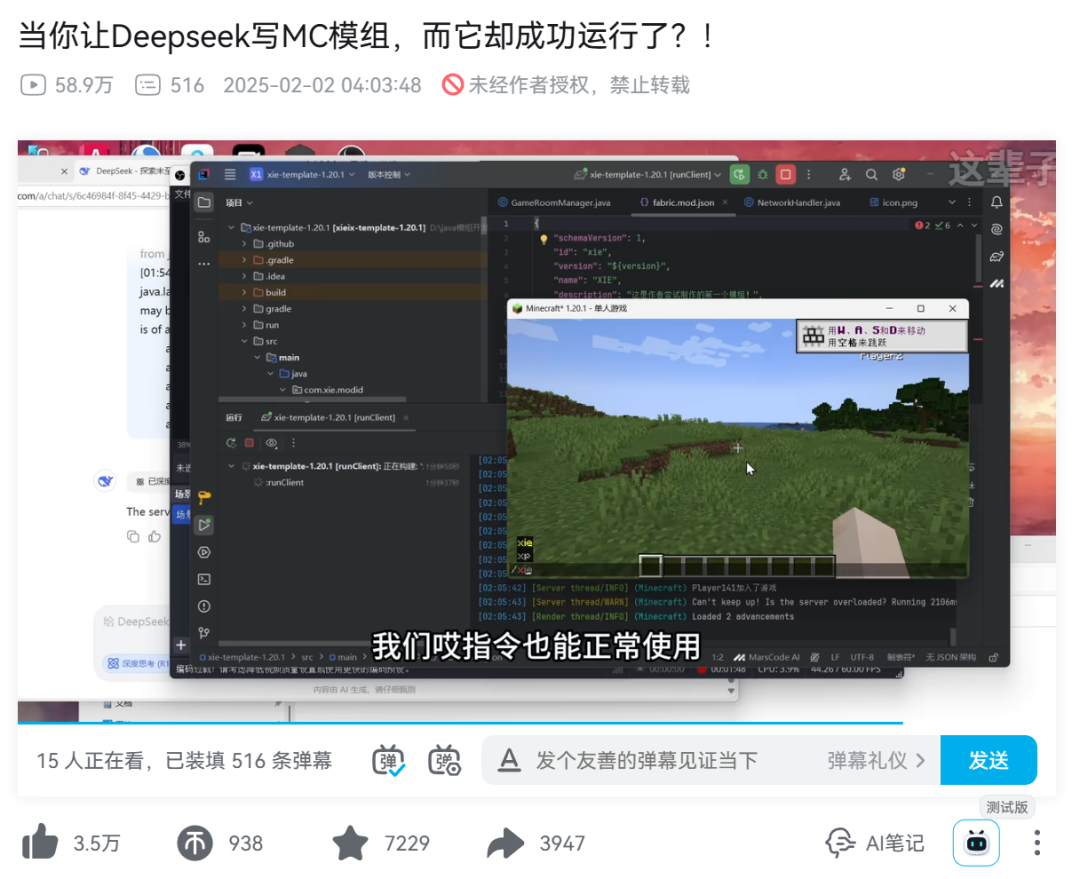
Task: Click MarsCode AI in the status bar
Action: [x=767, y=657]
